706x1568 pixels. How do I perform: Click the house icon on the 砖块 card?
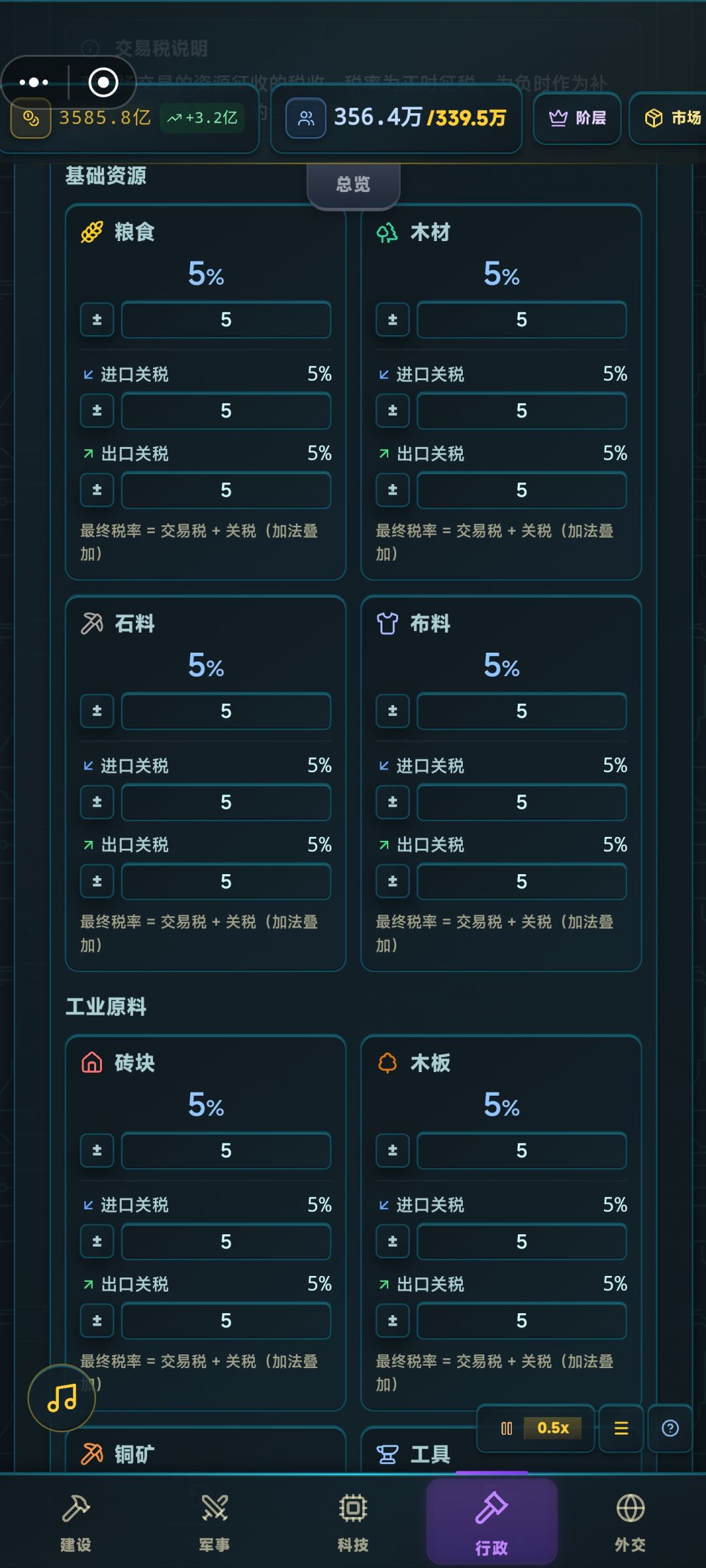coord(90,1062)
